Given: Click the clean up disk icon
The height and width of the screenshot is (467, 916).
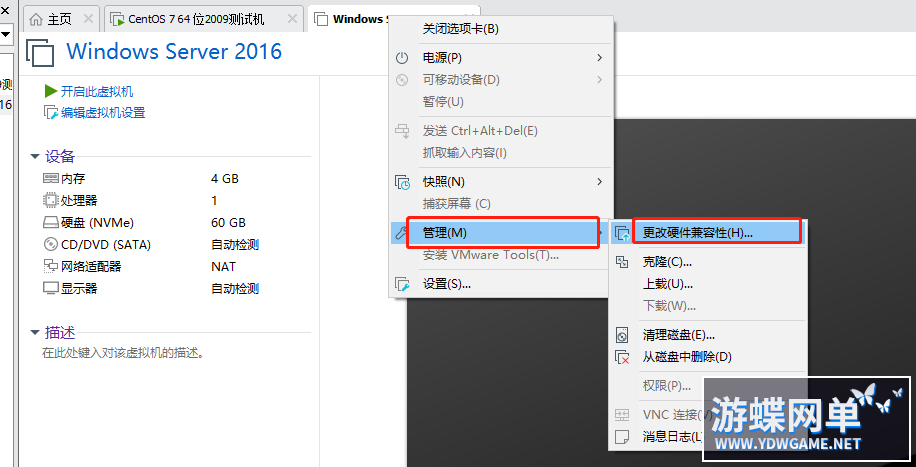Looking at the screenshot, I should (622, 335).
